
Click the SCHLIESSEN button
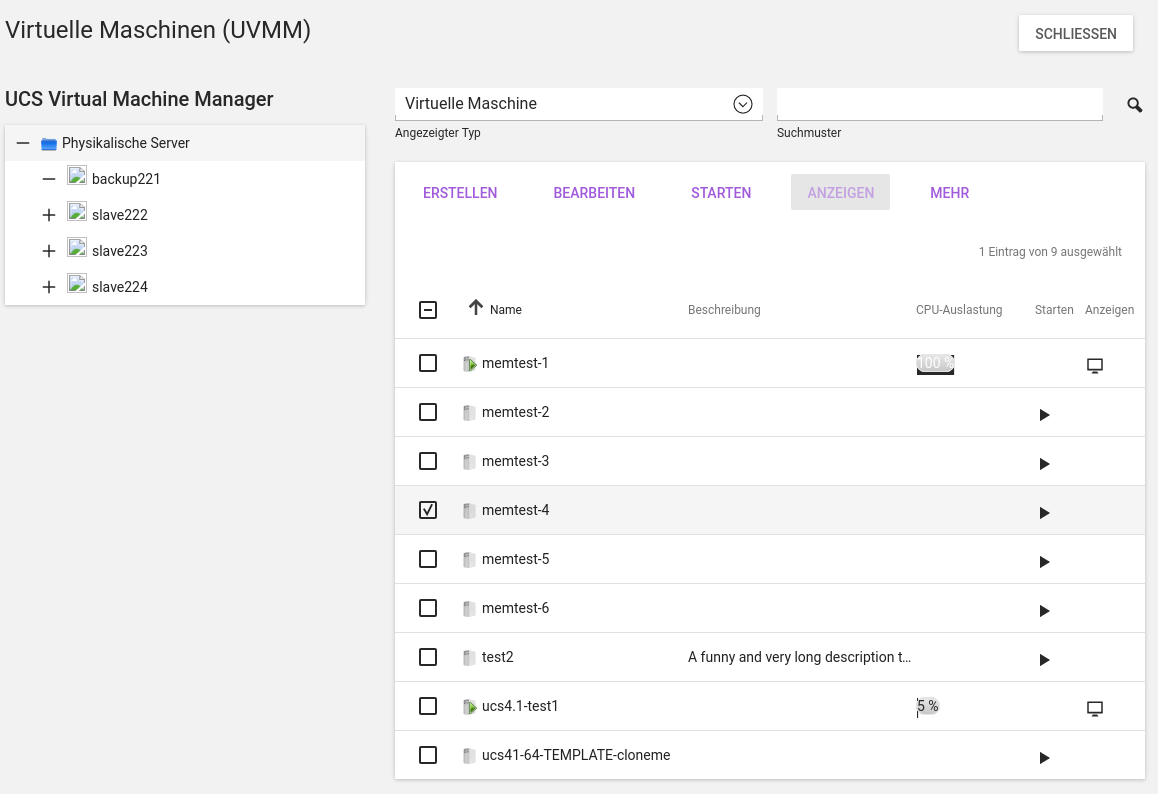coord(1075,34)
